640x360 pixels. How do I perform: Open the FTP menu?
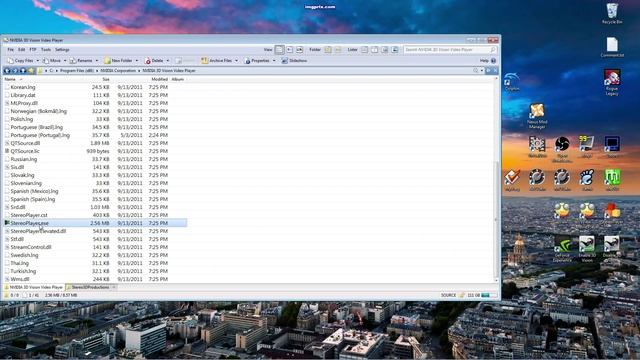[33, 49]
